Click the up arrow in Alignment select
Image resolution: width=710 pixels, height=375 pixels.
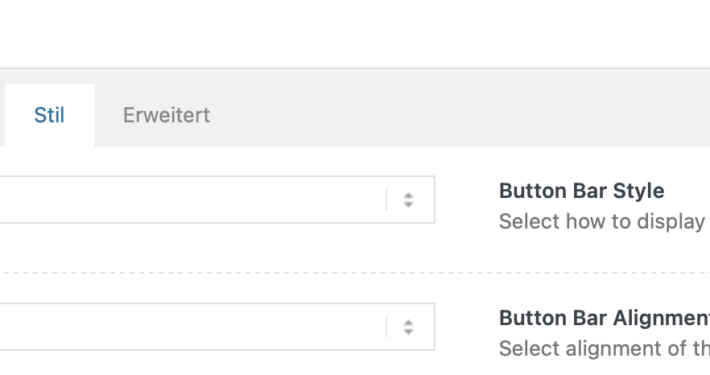[408, 323]
